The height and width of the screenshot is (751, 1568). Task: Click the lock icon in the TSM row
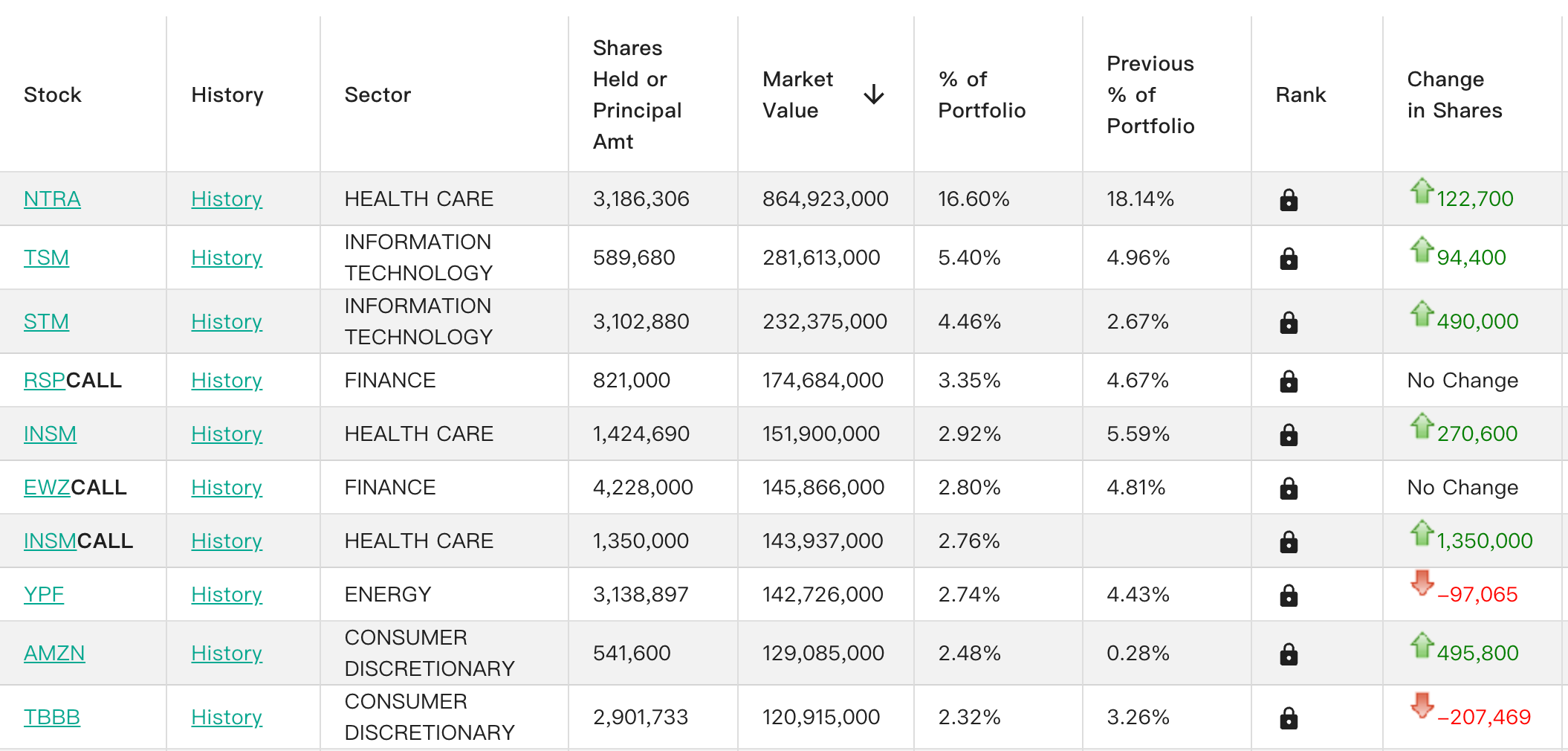coord(1289,259)
